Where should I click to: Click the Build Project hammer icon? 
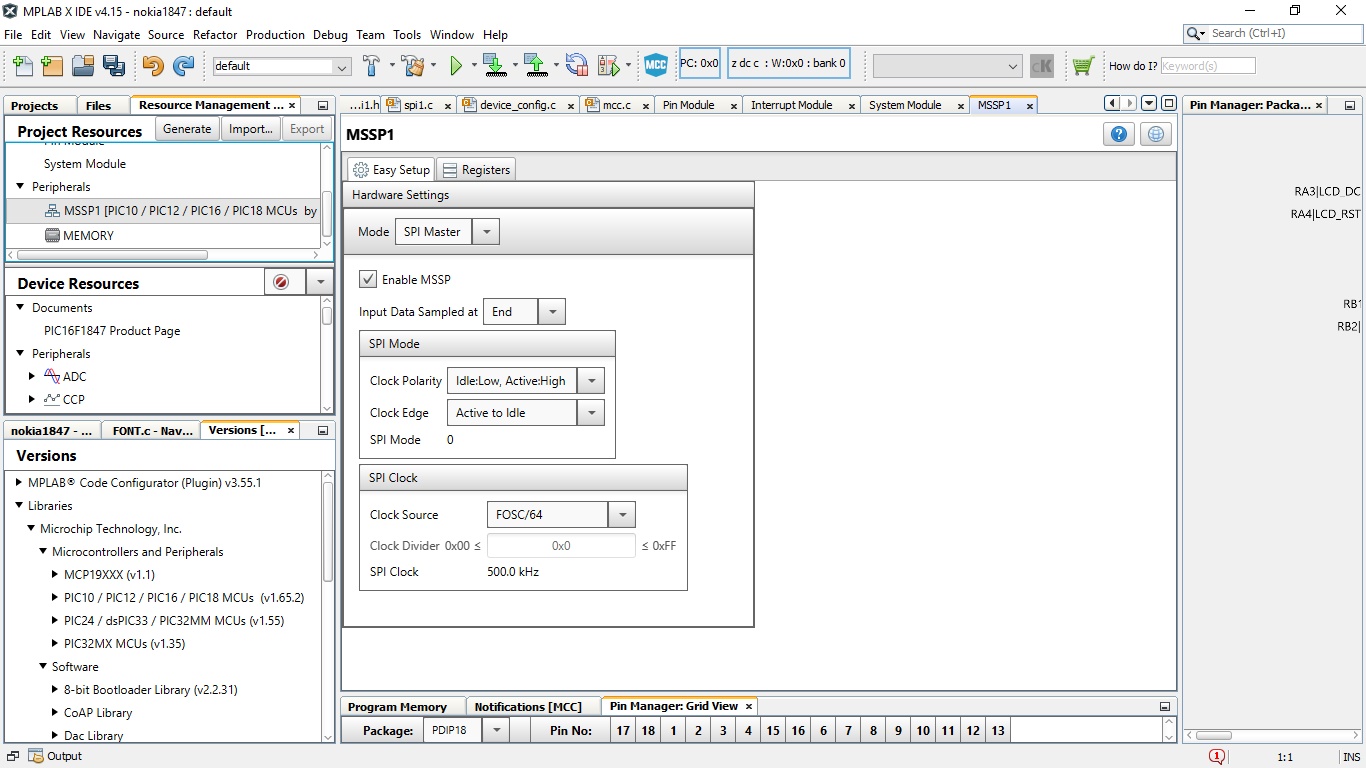(x=371, y=66)
